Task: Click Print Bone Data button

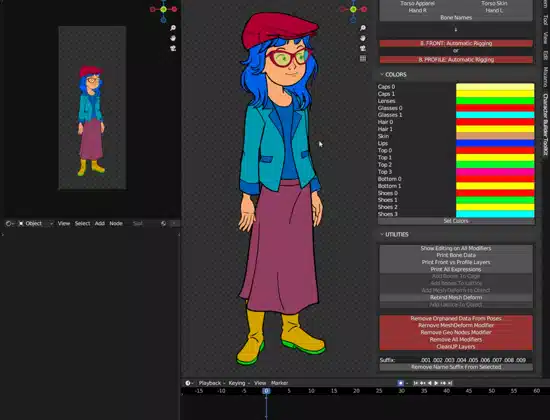Action: tap(456, 255)
